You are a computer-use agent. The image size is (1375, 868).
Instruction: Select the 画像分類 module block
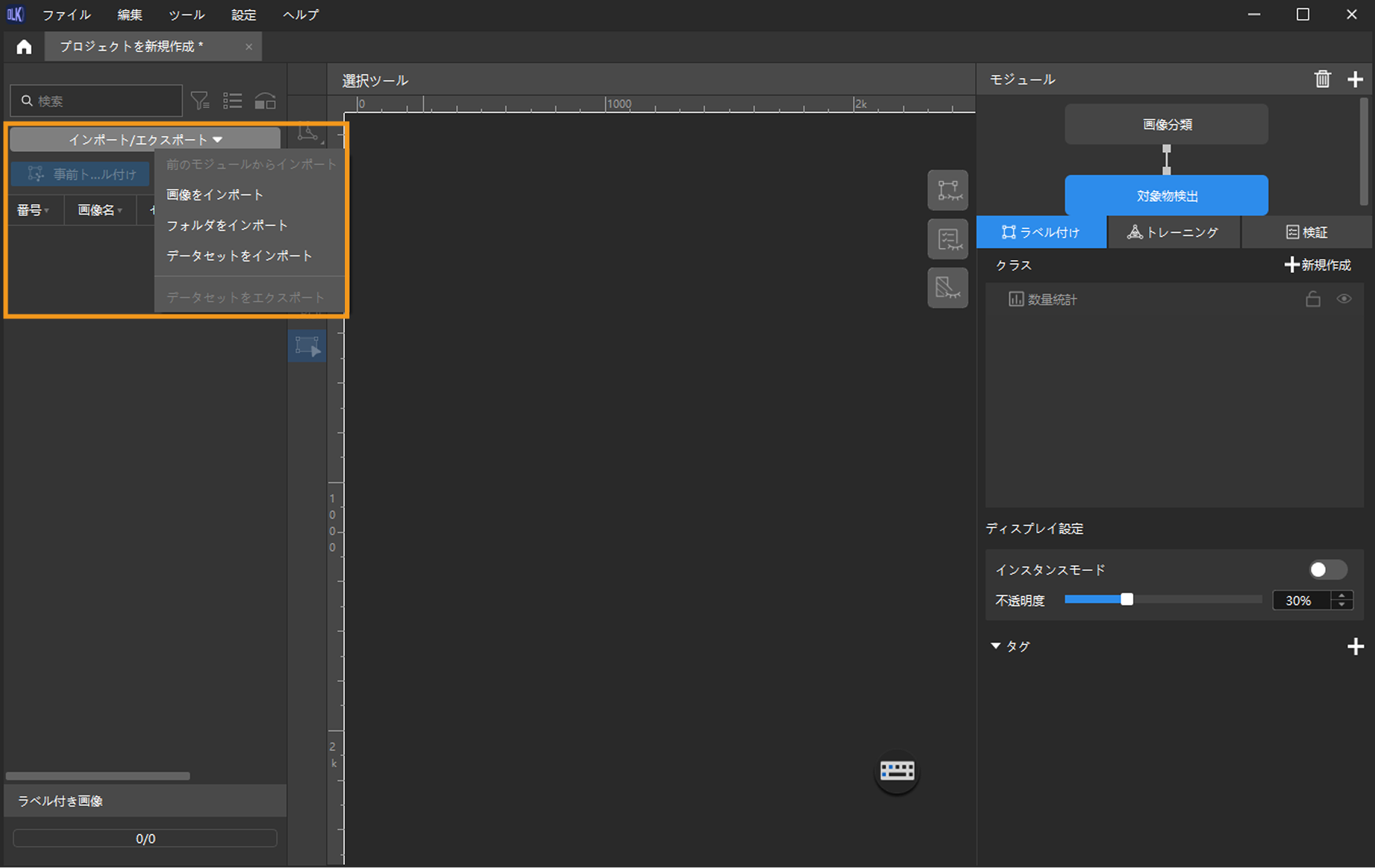1166,125
